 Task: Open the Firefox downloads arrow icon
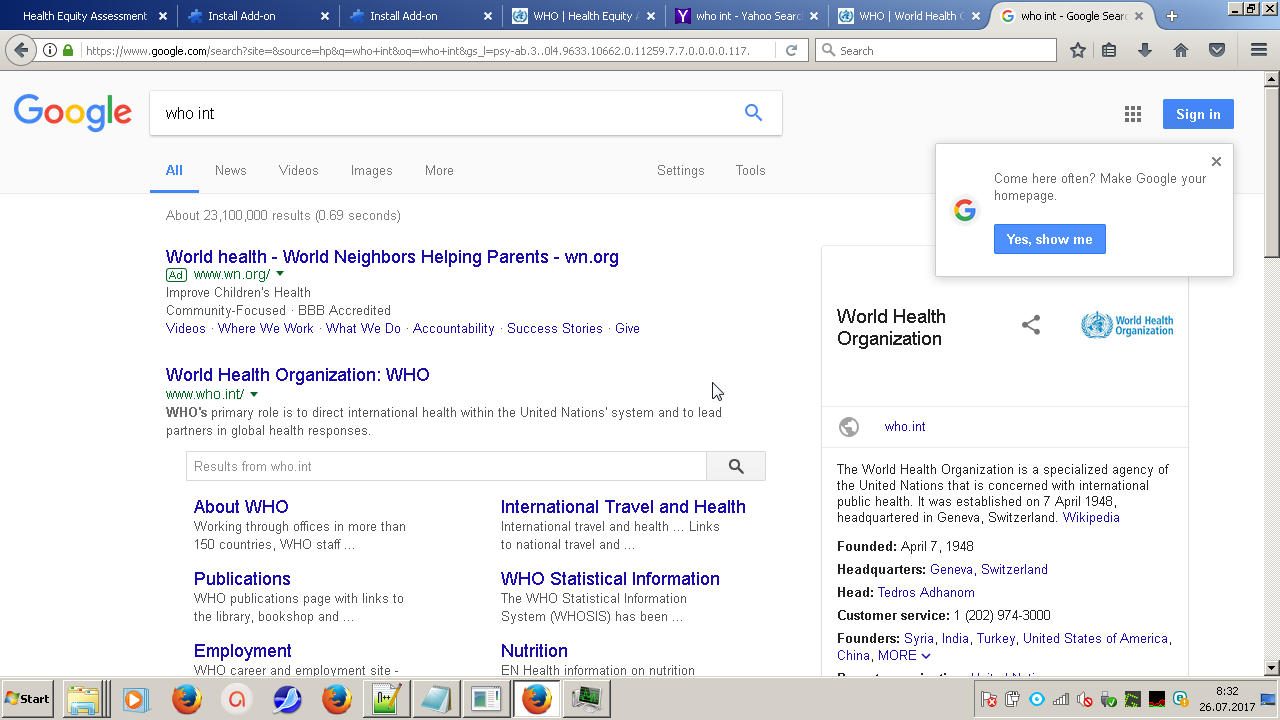click(x=1145, y=51)
